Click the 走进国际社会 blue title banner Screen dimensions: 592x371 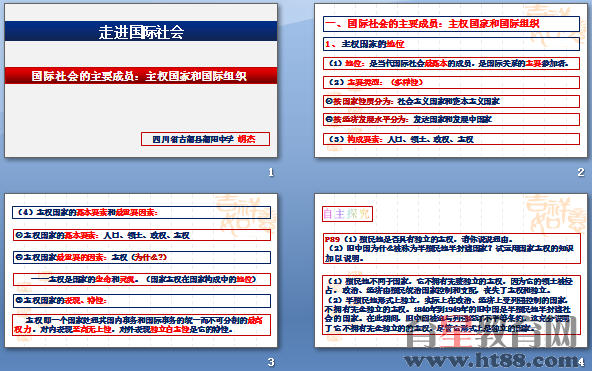pos(141,31)
